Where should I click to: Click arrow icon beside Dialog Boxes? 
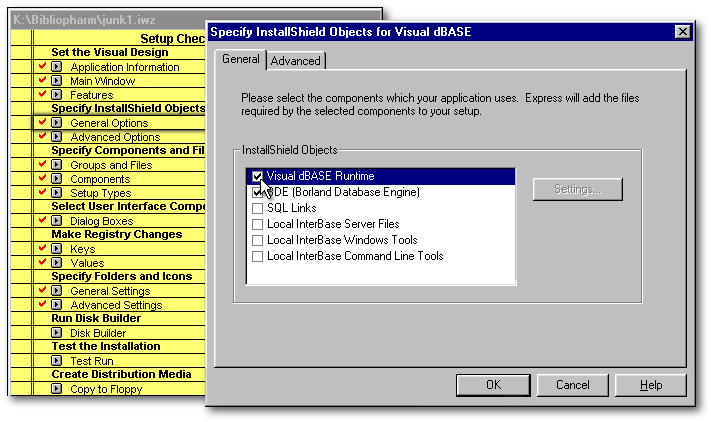click(x=57, y=221)
